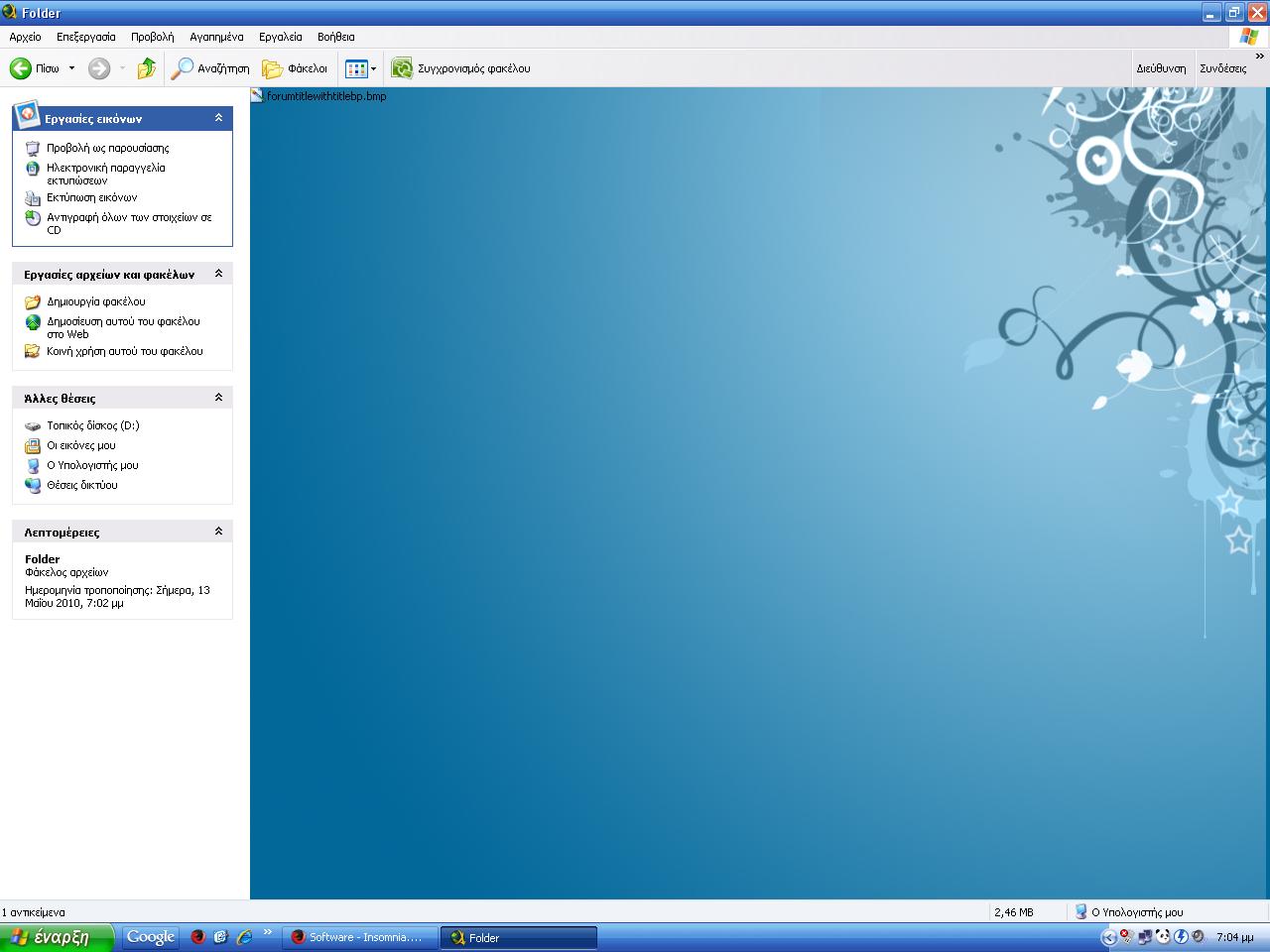Open the Προβολή menu
1270x952 pixels.
coord(153,37)
